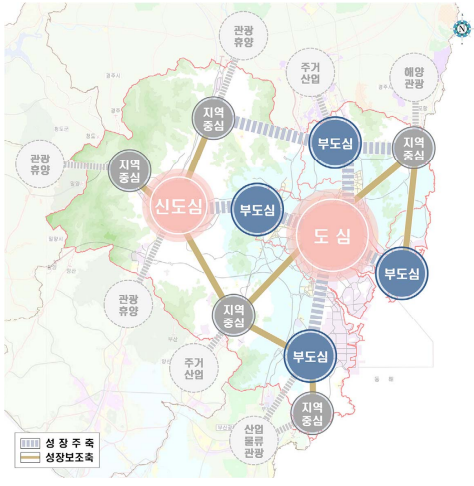Click the easternmost 부도심 circle beside 도심
Viewport: 474px width, 486px height.
[x=402, y=273]
